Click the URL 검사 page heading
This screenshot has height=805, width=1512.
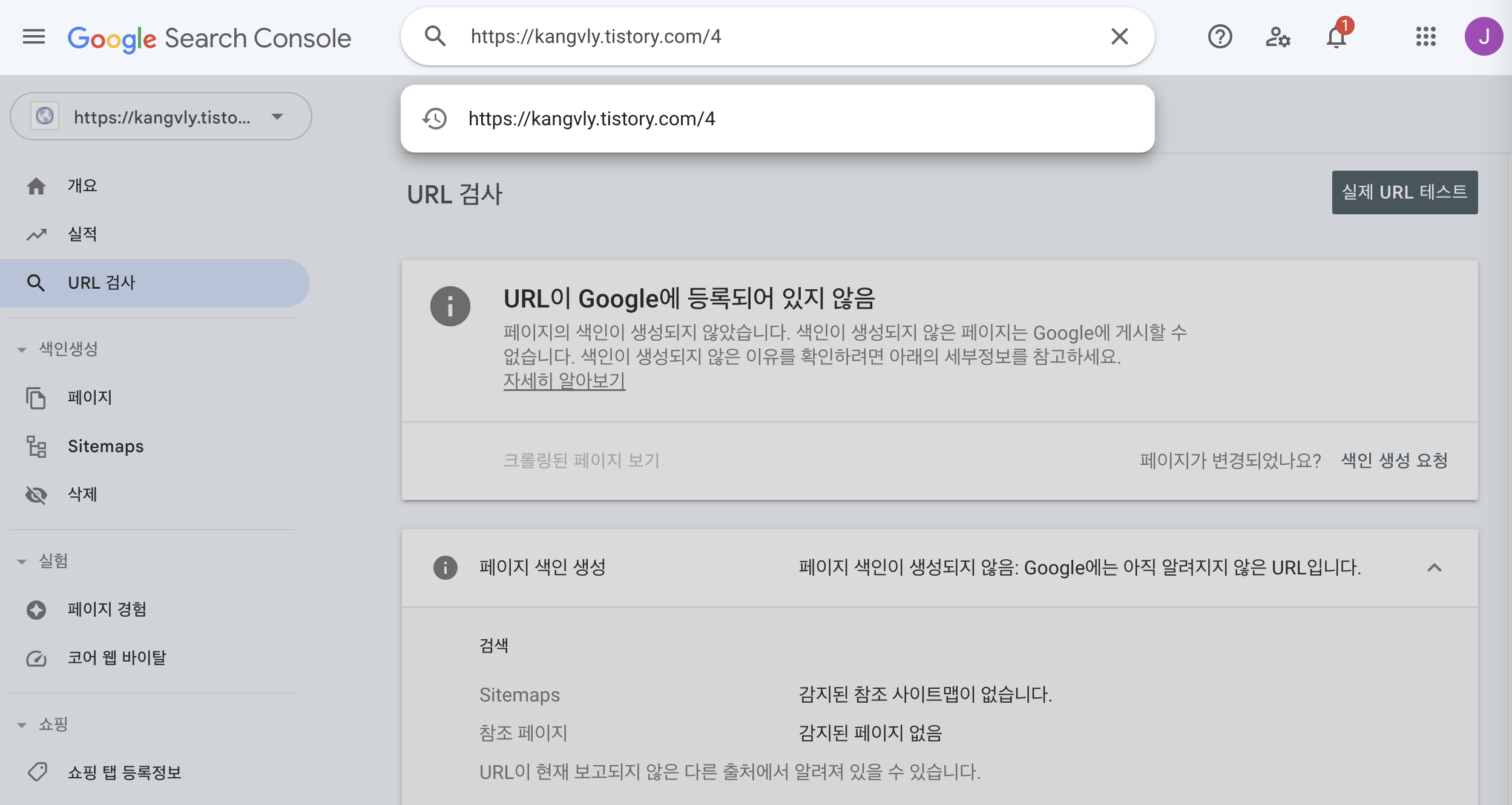coord(455,194)
